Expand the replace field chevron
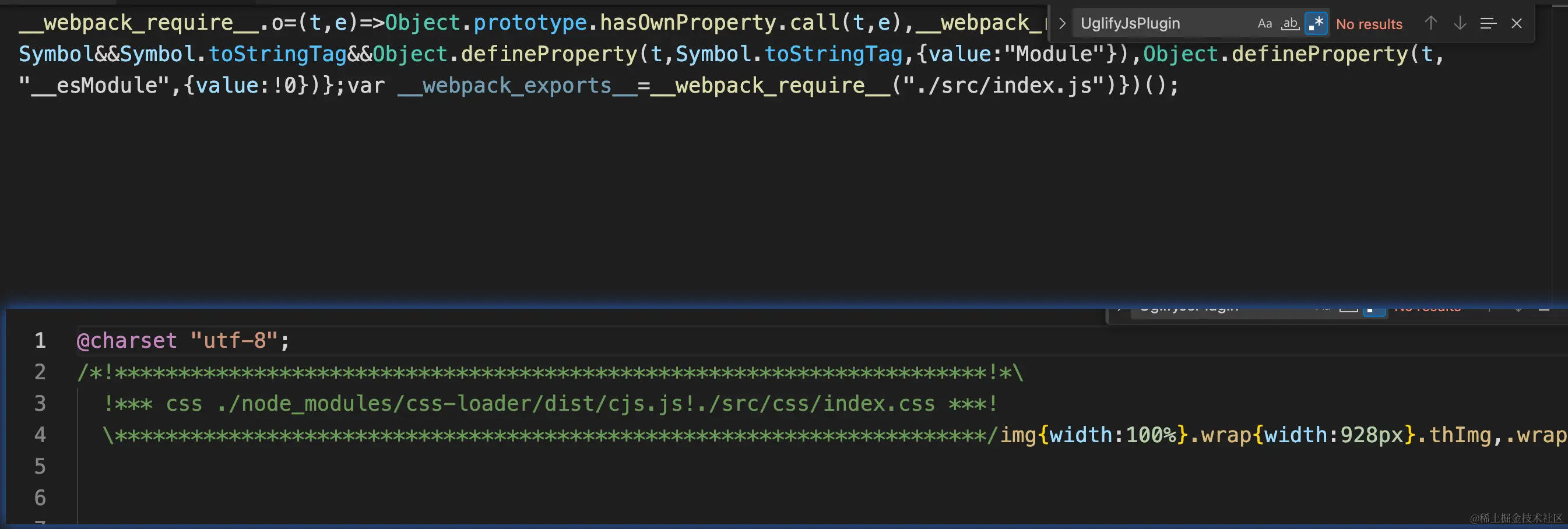This screenshot has width=1568, height=529. [x=1062, y=24]
